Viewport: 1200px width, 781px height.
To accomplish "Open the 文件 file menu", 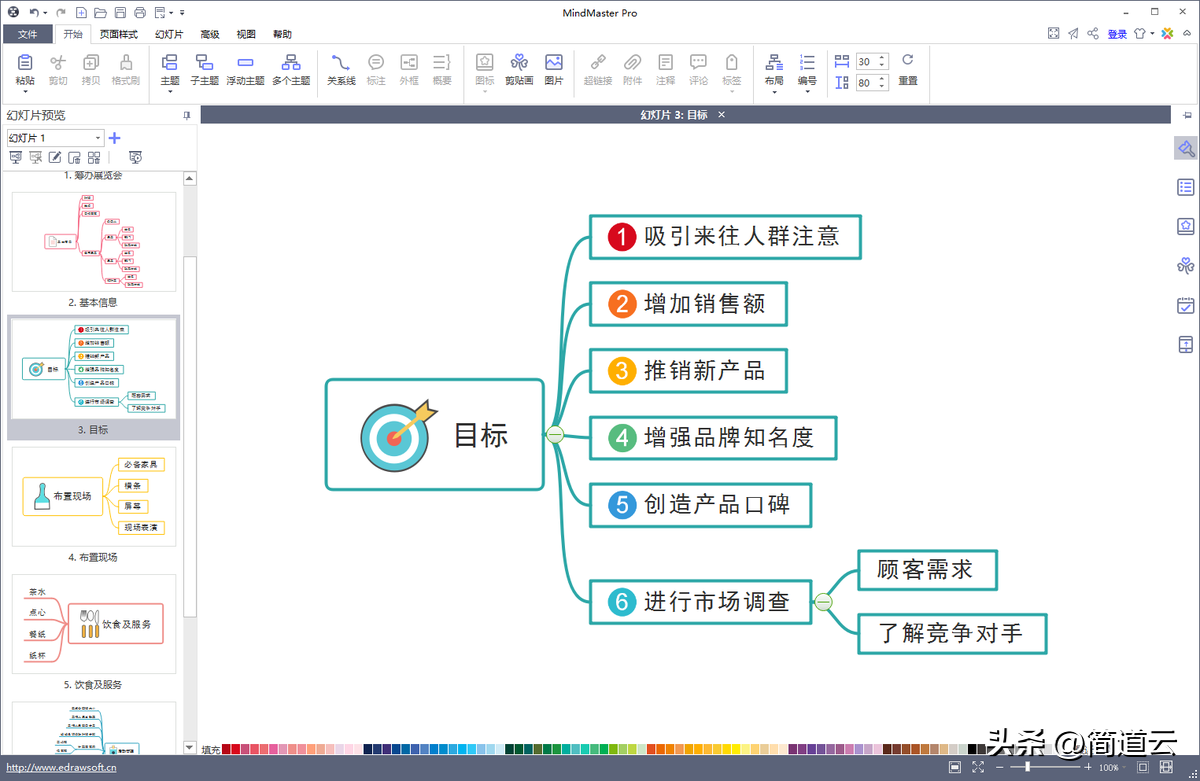I will coord(27,34).
